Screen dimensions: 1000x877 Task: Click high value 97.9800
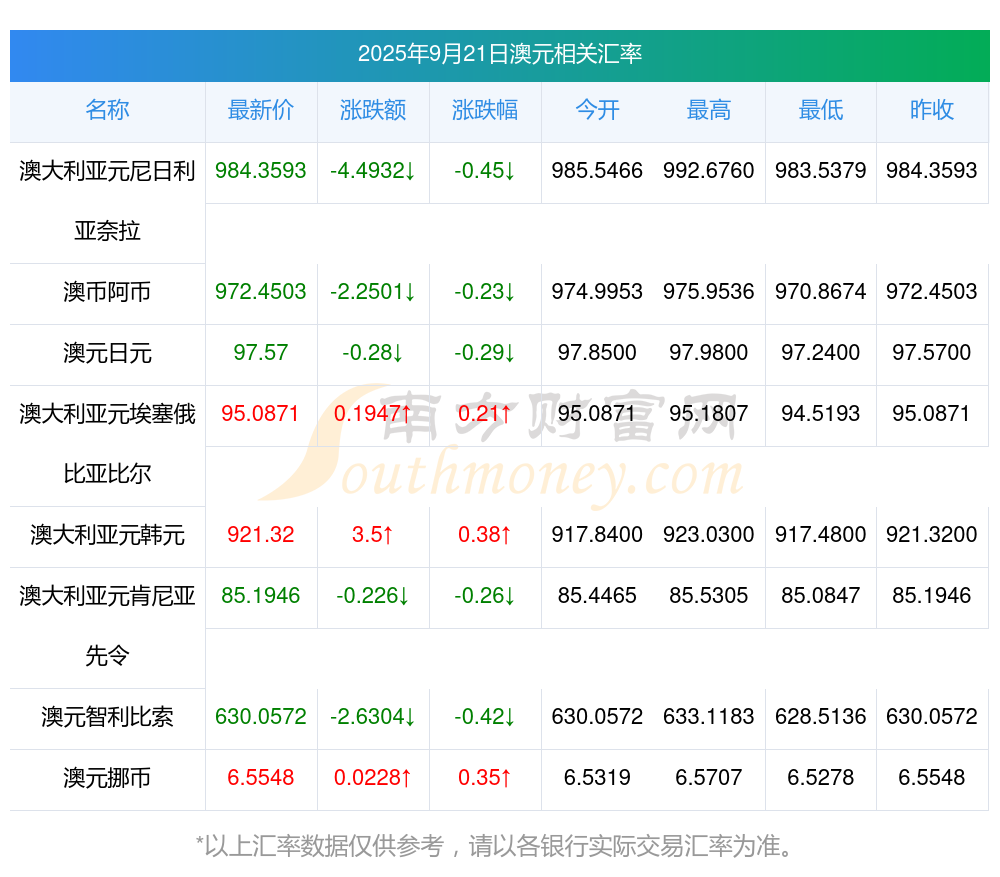click(x=709, y=353)
